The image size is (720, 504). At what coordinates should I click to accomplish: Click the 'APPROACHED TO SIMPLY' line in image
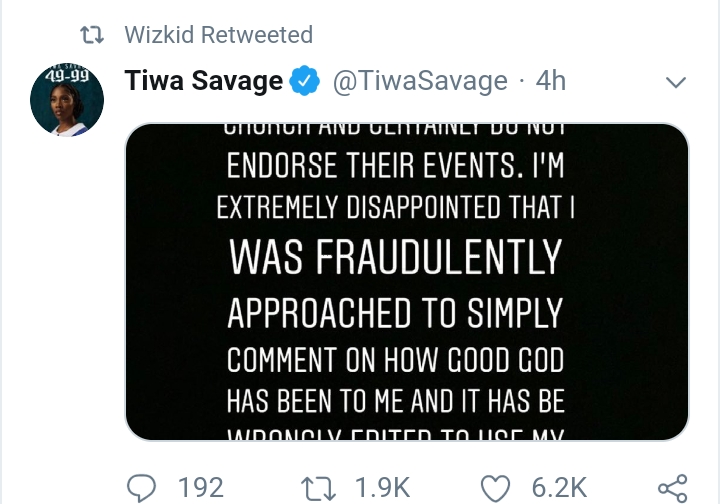pyautogui.click(x=396, y=312)
